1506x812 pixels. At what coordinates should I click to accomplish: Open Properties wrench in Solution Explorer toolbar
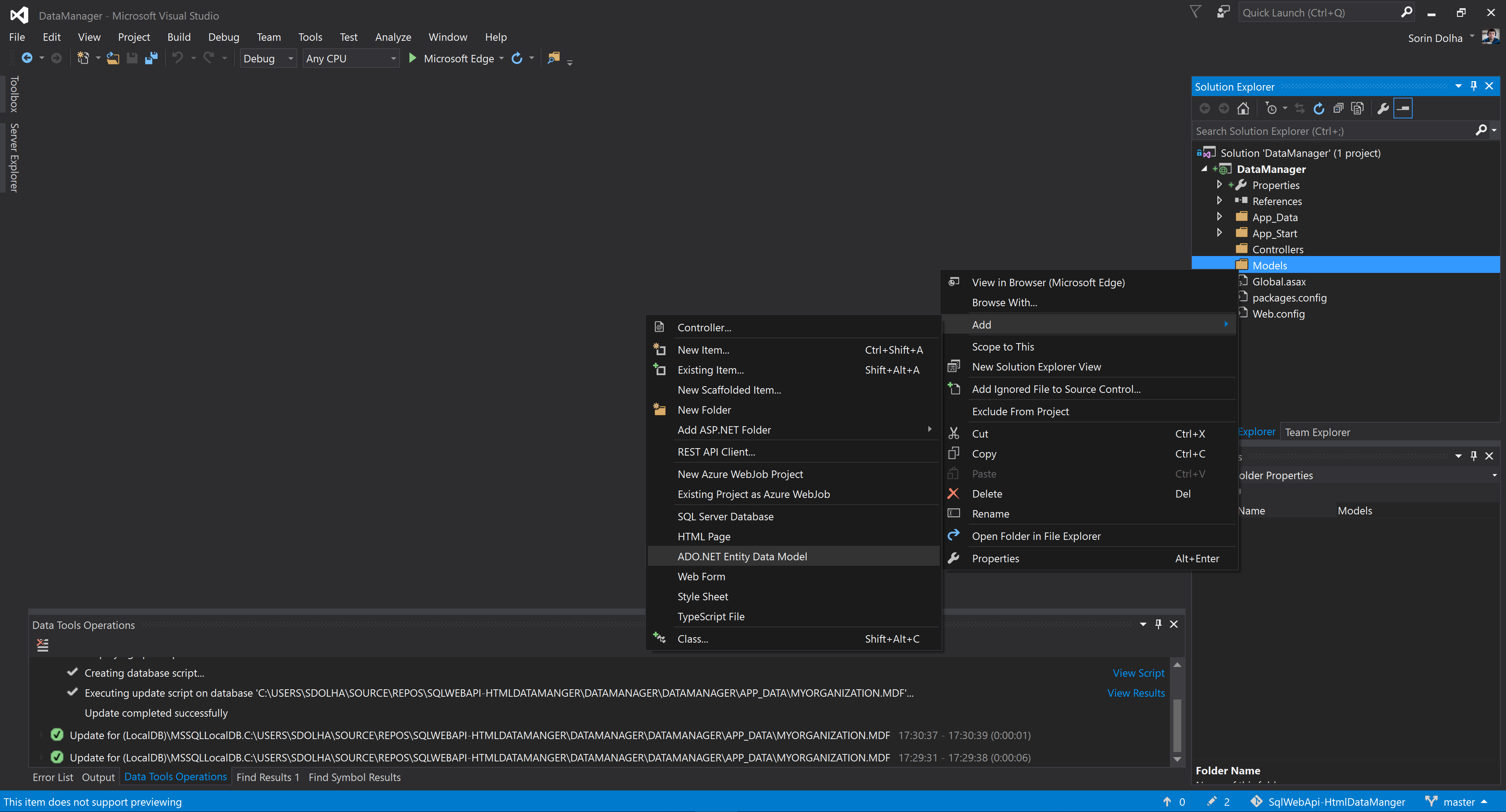[1382, 108]
